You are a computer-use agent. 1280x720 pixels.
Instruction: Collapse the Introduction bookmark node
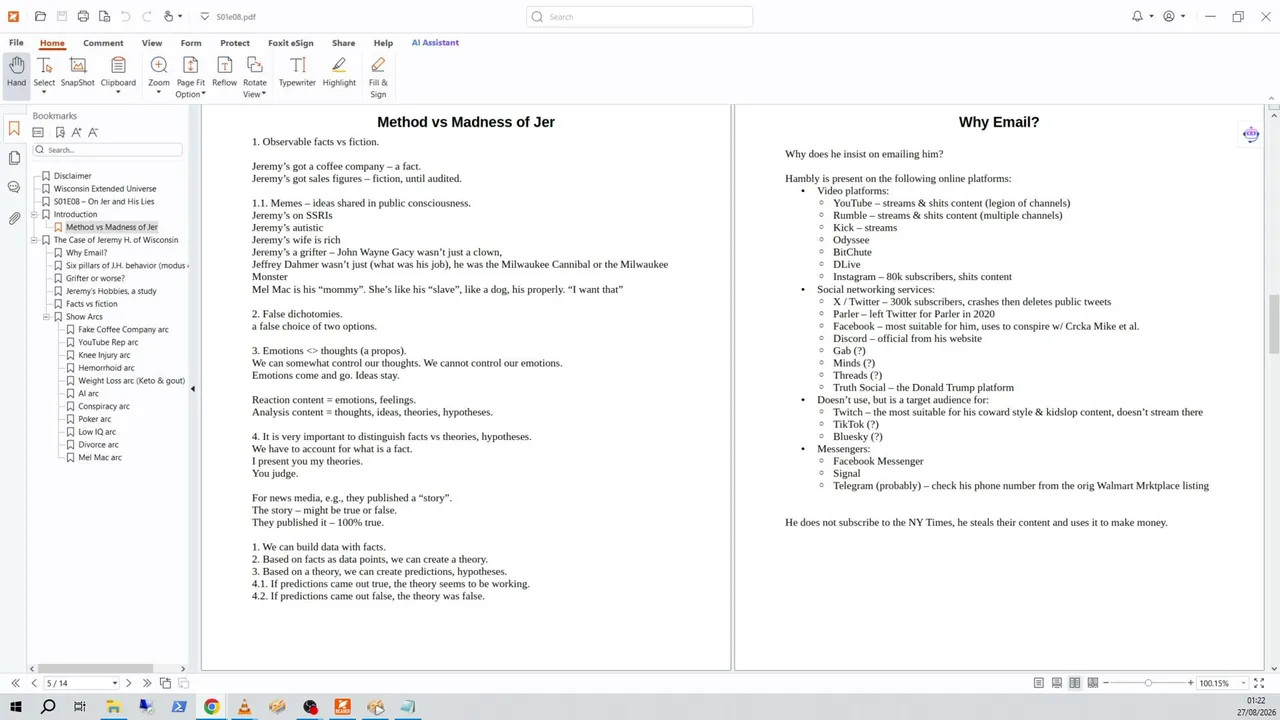34,214
